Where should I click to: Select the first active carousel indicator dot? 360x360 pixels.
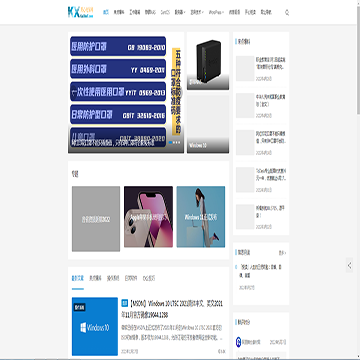[x=170, y=142]
